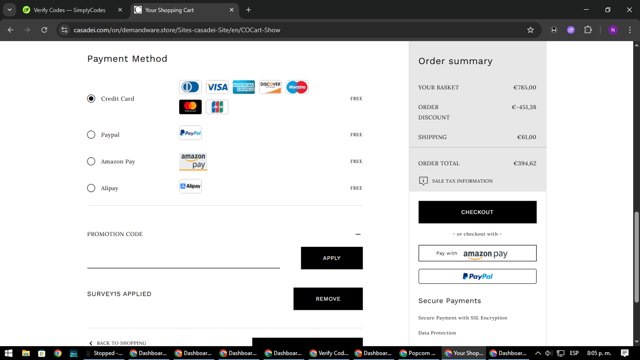
Task: Open Sale Tax Information
Action: (462, 181)
